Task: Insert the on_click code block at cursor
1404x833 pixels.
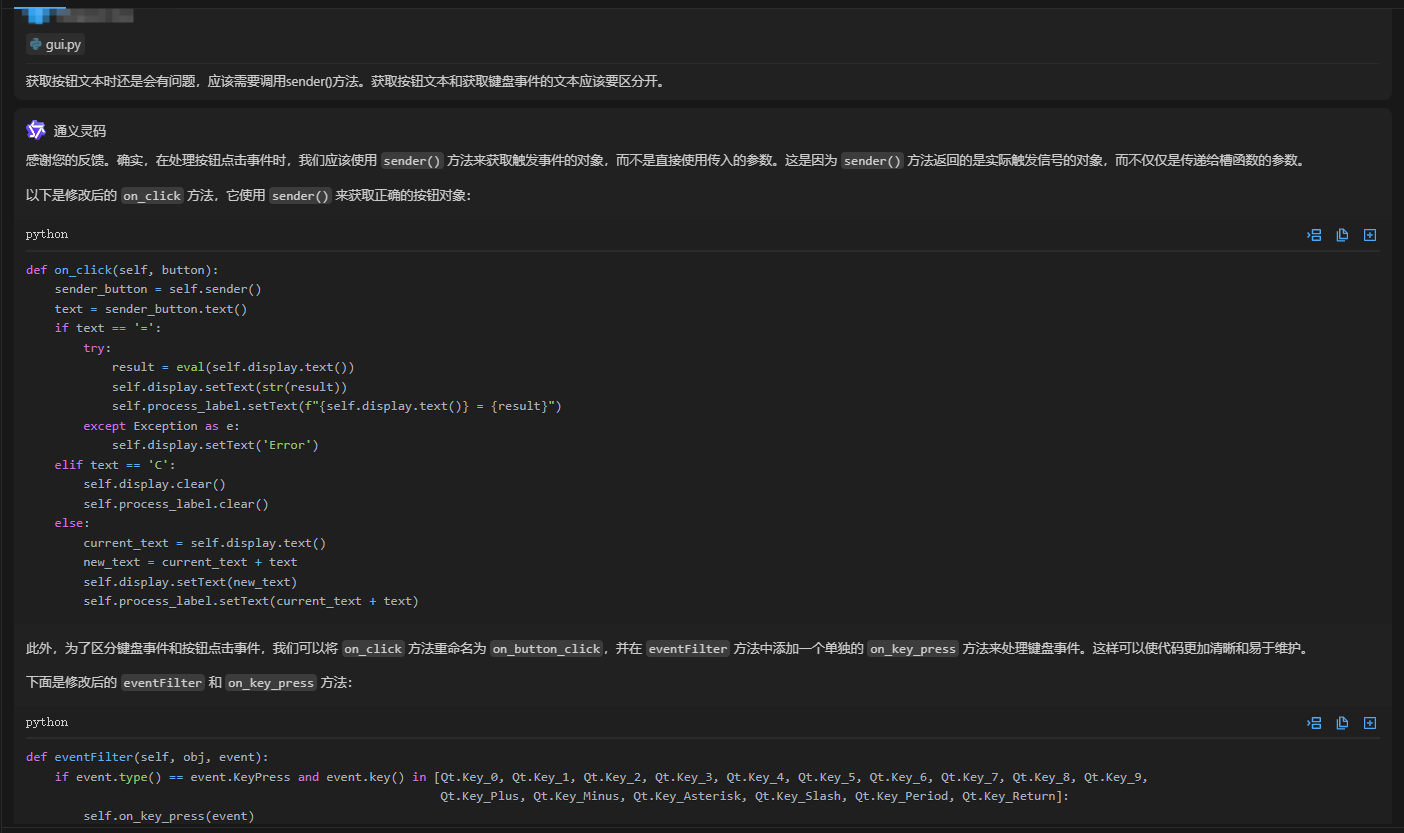Action: (x=1314, y=235)
